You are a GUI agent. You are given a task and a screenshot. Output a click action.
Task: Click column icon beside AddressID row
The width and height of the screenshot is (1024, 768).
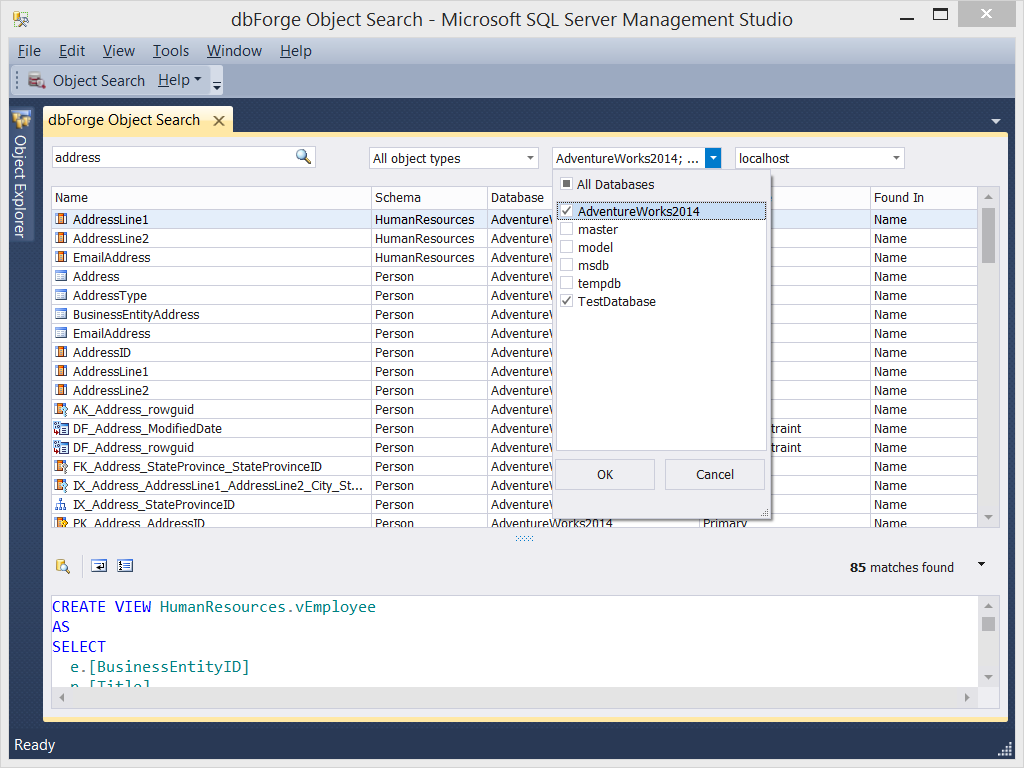(61, 351)
